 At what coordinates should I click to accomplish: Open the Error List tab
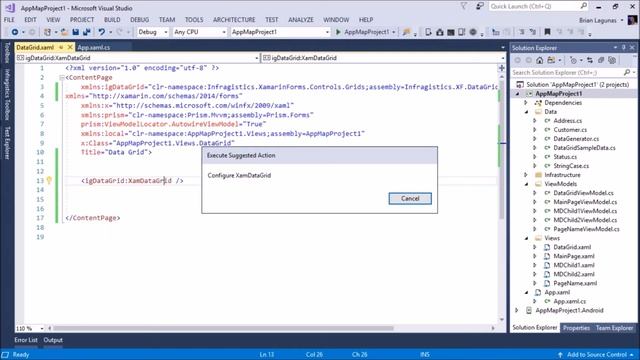click(26, 340)
